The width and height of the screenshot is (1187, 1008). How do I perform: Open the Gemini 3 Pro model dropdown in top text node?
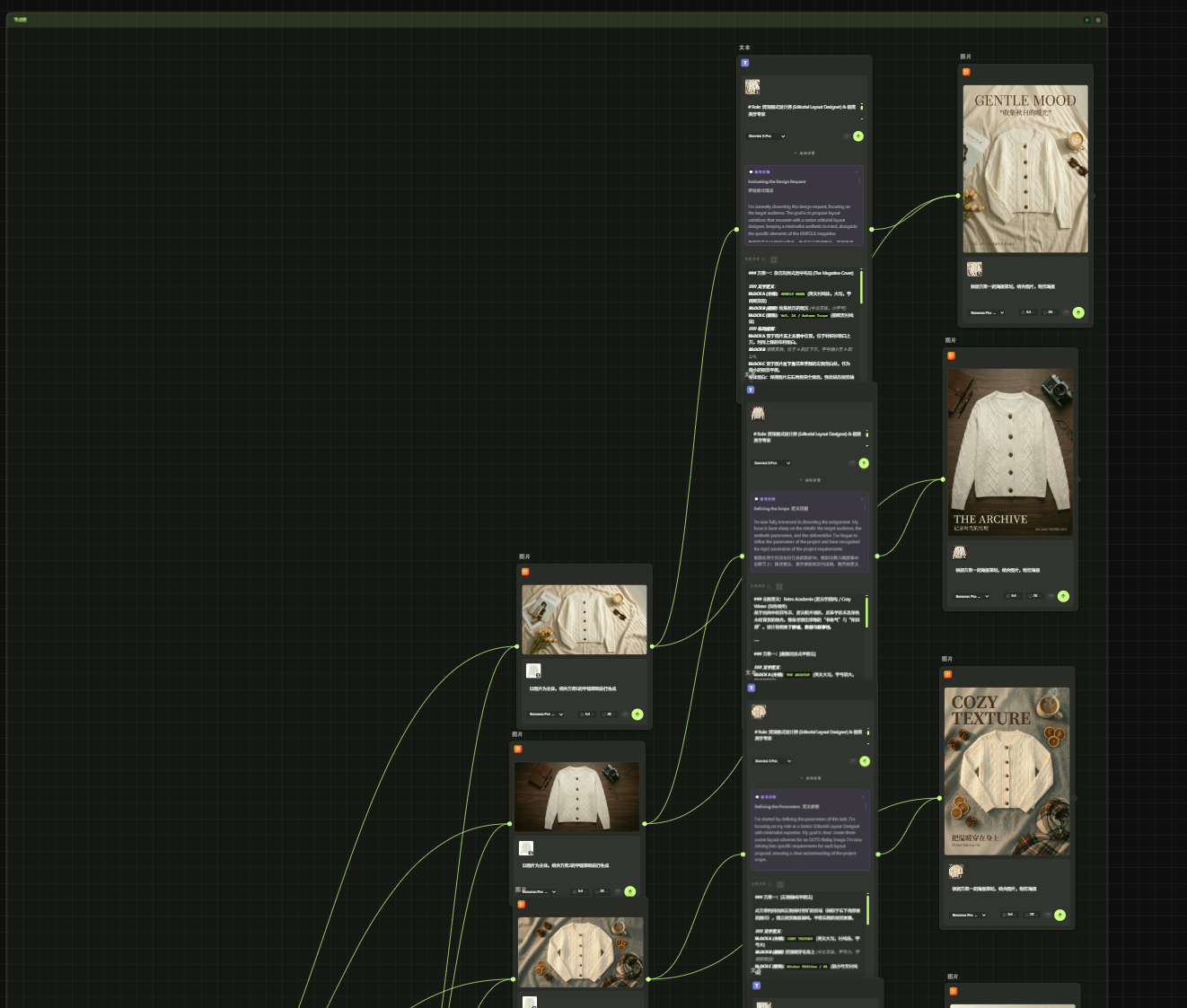point(767,136)
